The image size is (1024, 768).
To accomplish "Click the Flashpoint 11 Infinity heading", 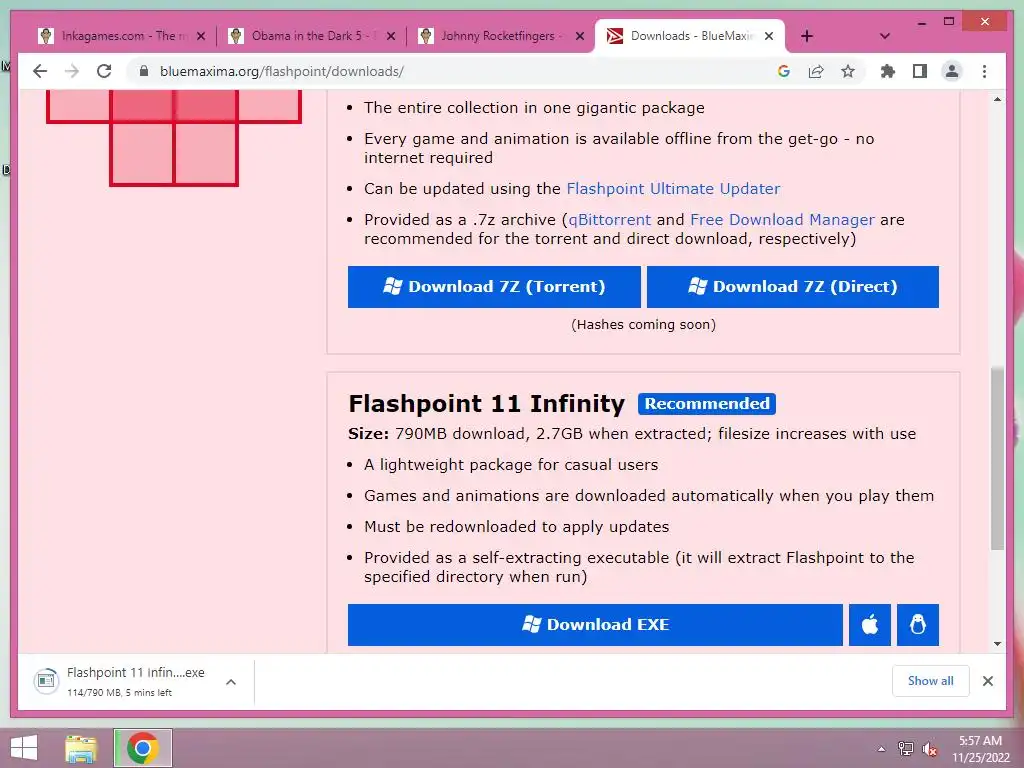I will [x=487, y=404].
